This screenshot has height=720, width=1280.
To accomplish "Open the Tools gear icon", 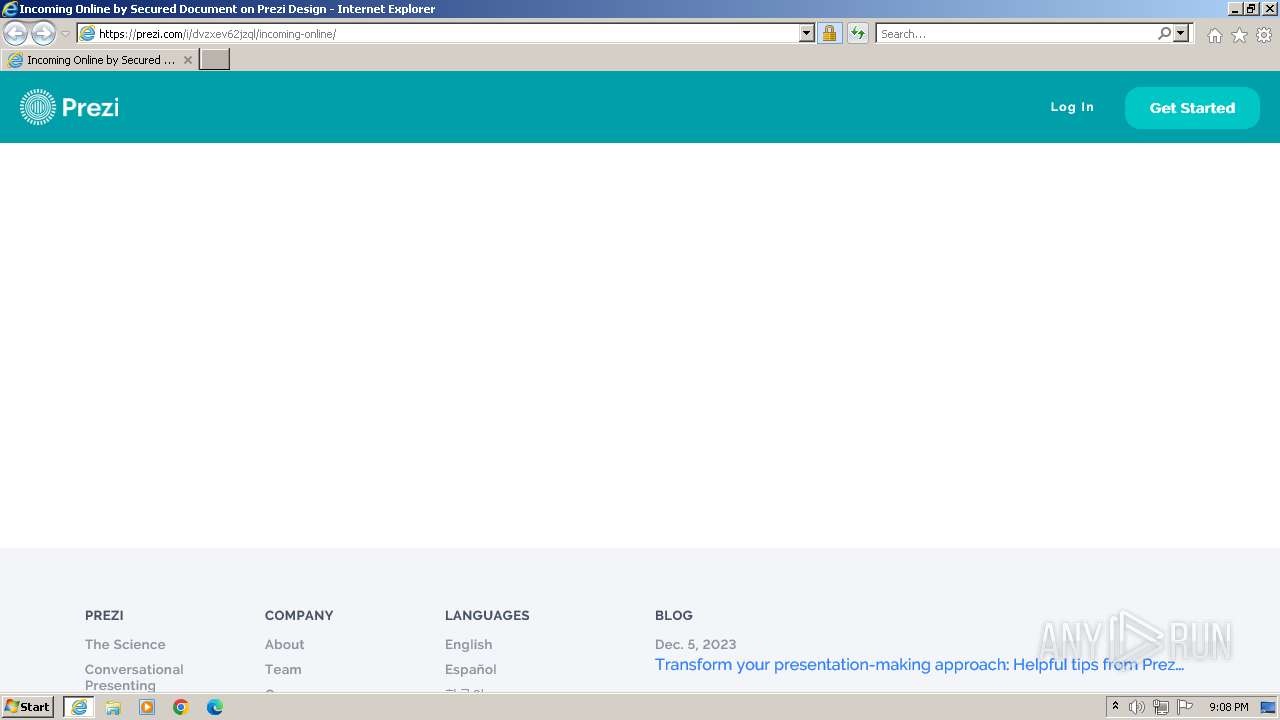I will 1264,35.
